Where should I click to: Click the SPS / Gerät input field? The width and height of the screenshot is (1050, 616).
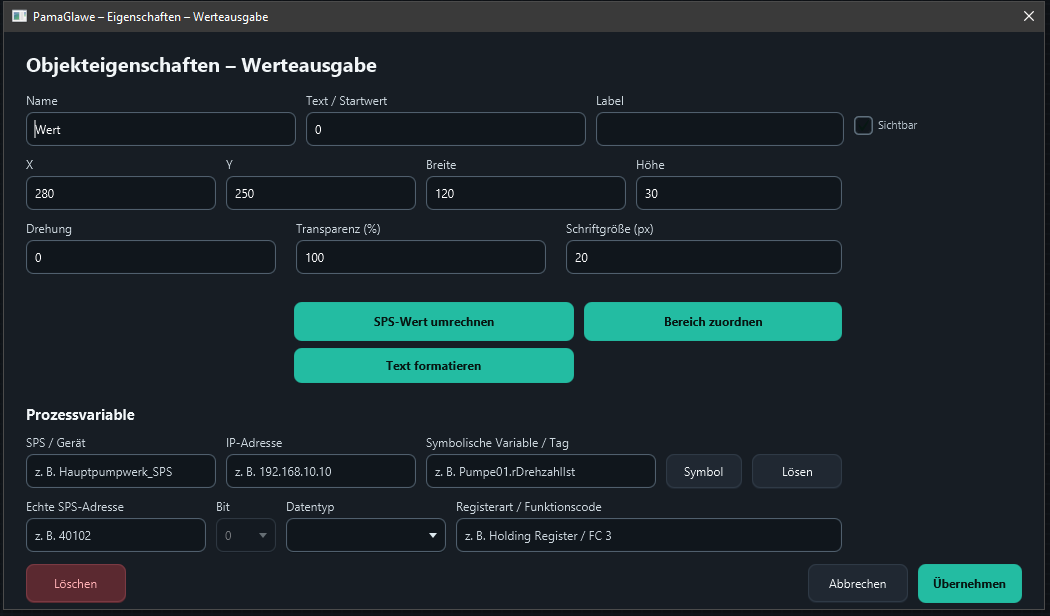pos(121,471)
